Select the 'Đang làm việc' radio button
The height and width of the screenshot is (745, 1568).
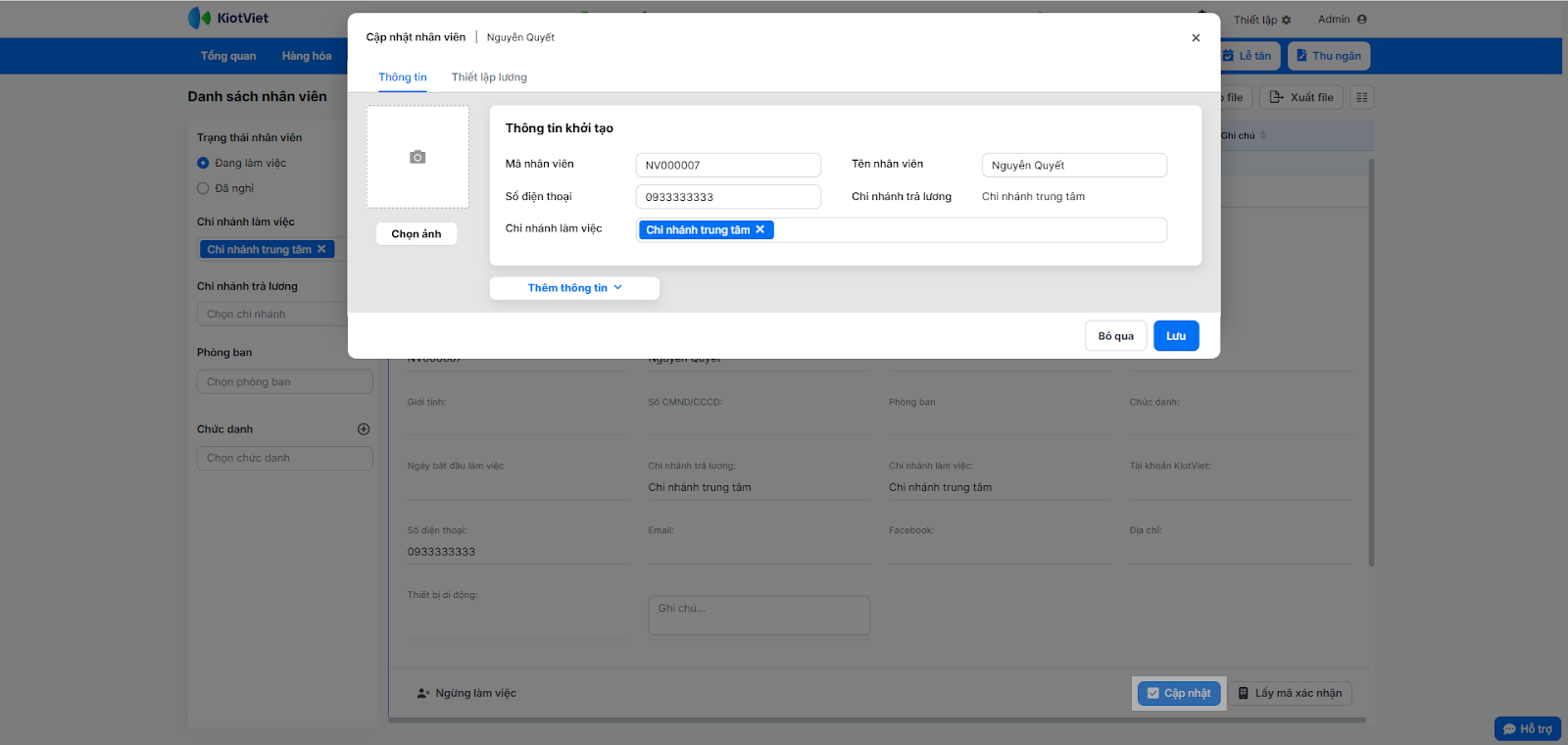204,163
